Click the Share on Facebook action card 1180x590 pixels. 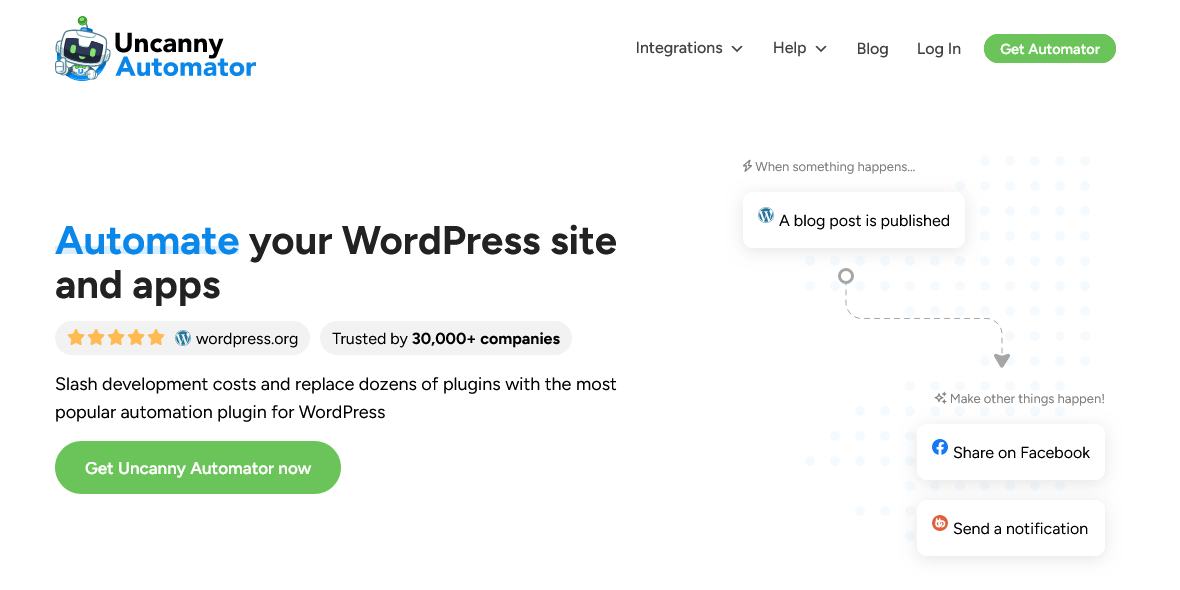coord(1010,451)
